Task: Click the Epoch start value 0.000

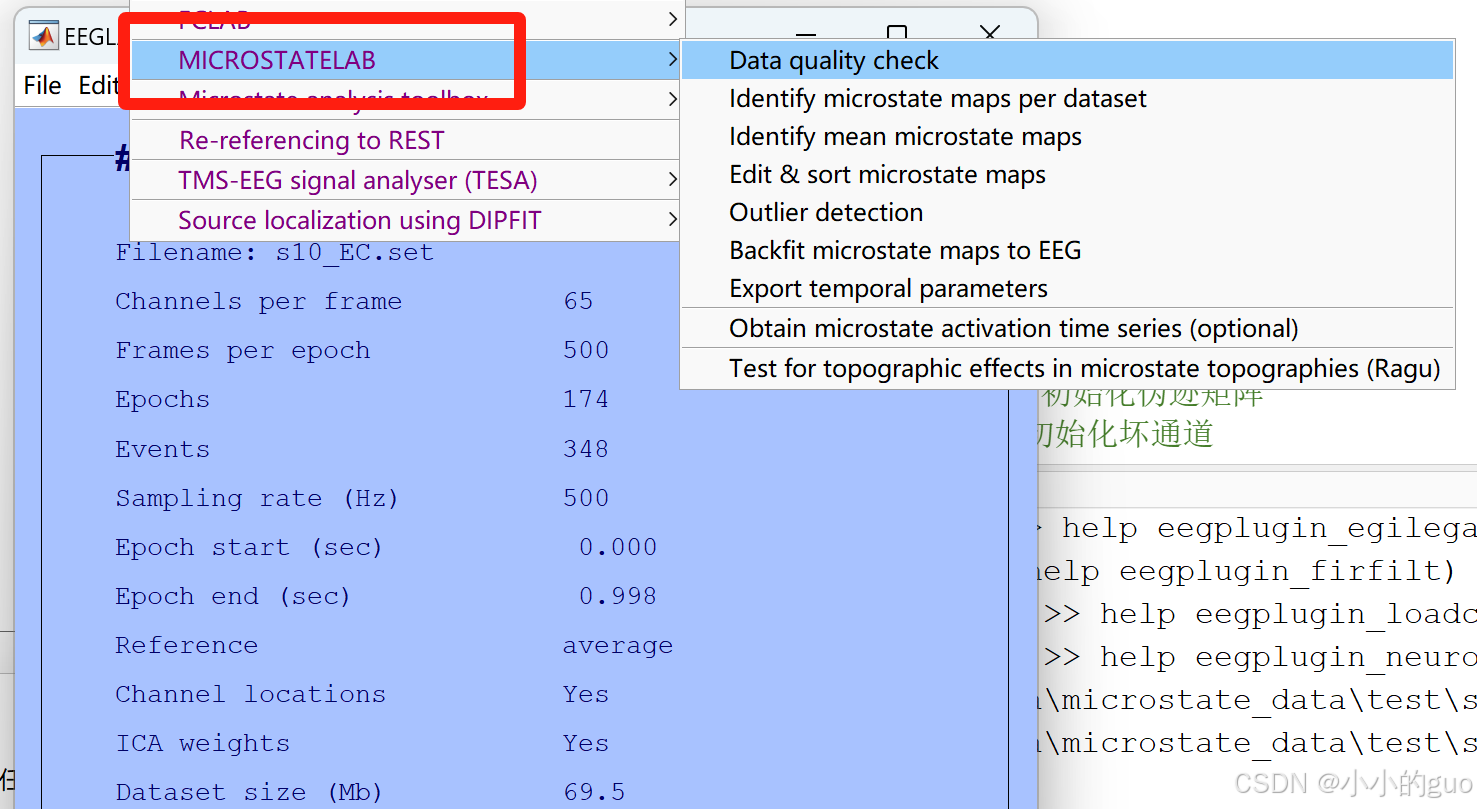Action: (x=618, y=547)
